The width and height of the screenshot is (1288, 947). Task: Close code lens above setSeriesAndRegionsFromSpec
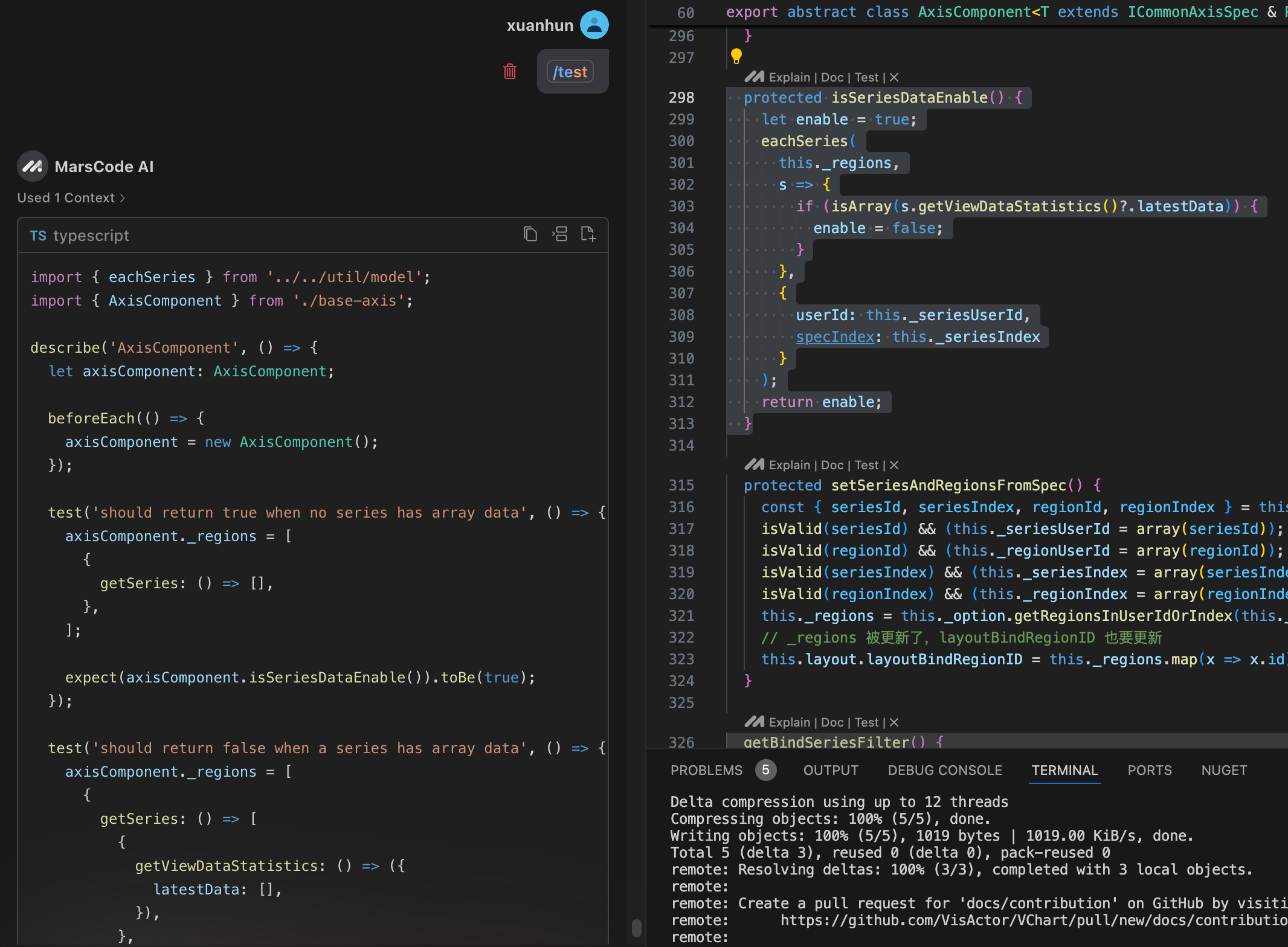[x=895, y=465]
